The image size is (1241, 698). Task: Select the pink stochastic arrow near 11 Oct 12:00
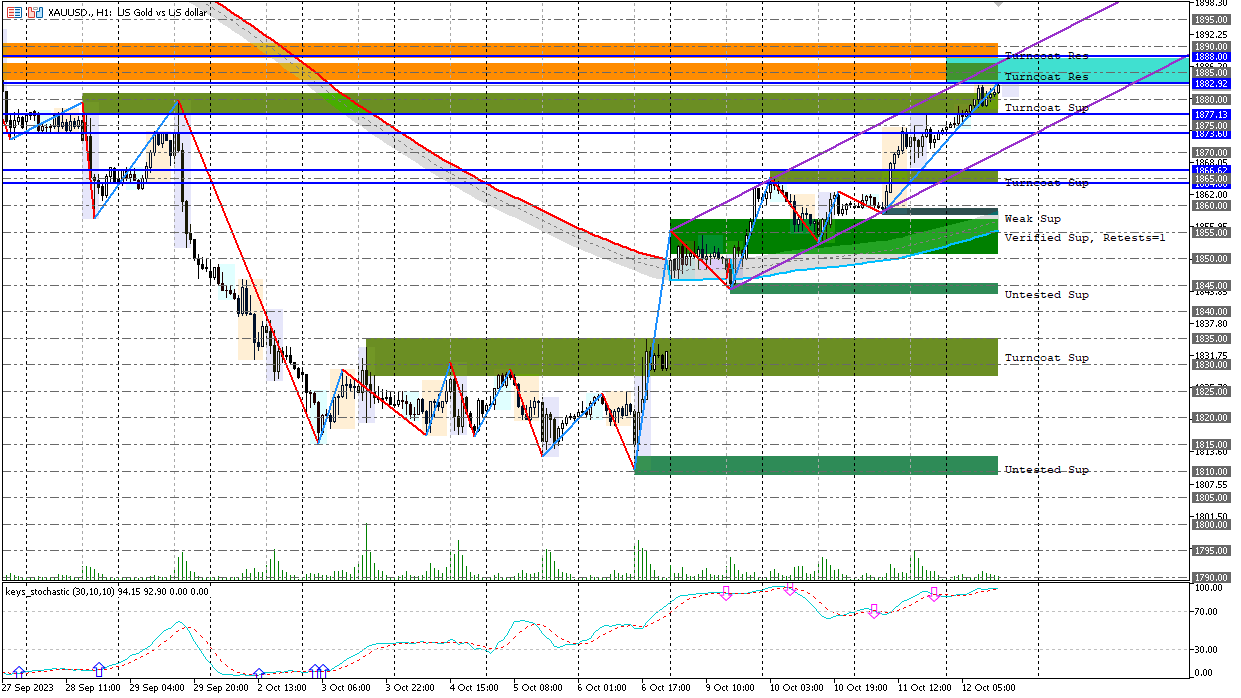tap(934, 594)
